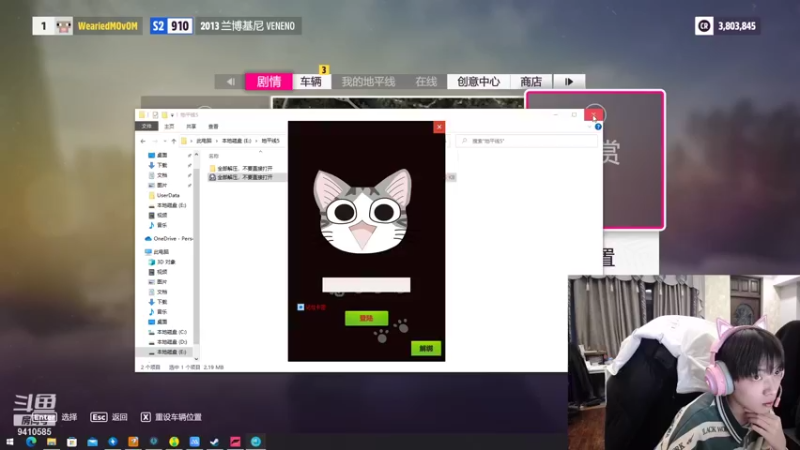This screenshot has width=800, height=450.
Task: Click the green 解绑 unbind button
Action: tap(426, 348)
